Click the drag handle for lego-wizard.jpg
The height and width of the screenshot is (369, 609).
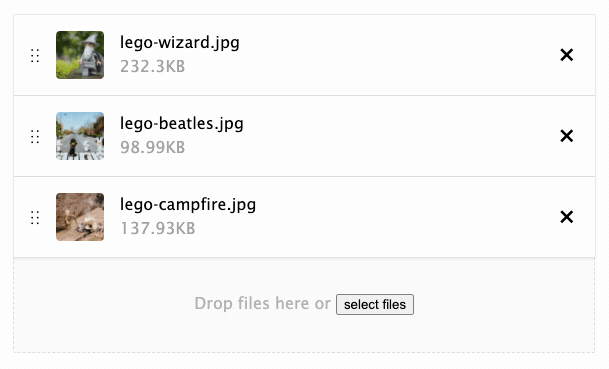35,56
